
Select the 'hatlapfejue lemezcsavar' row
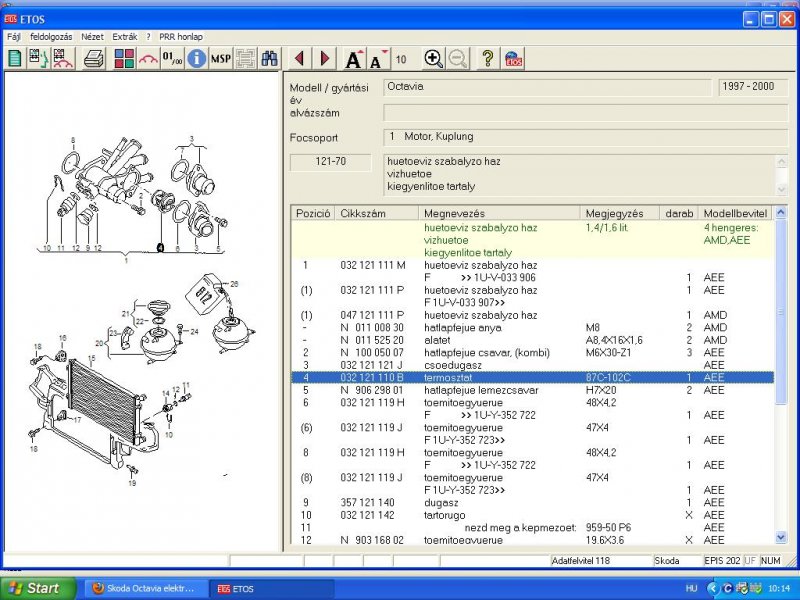533,390
